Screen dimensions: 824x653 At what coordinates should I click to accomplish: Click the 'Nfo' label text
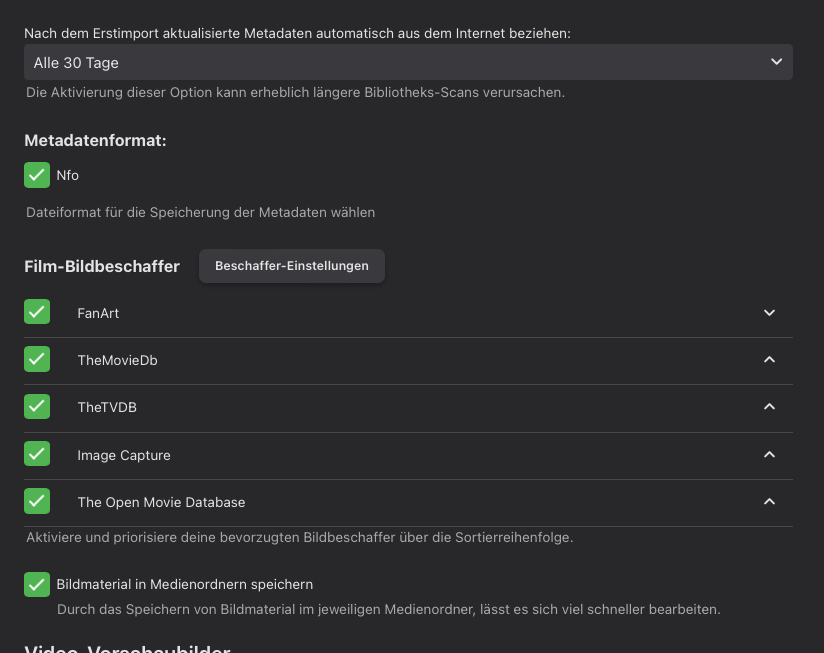pos(68,175)
